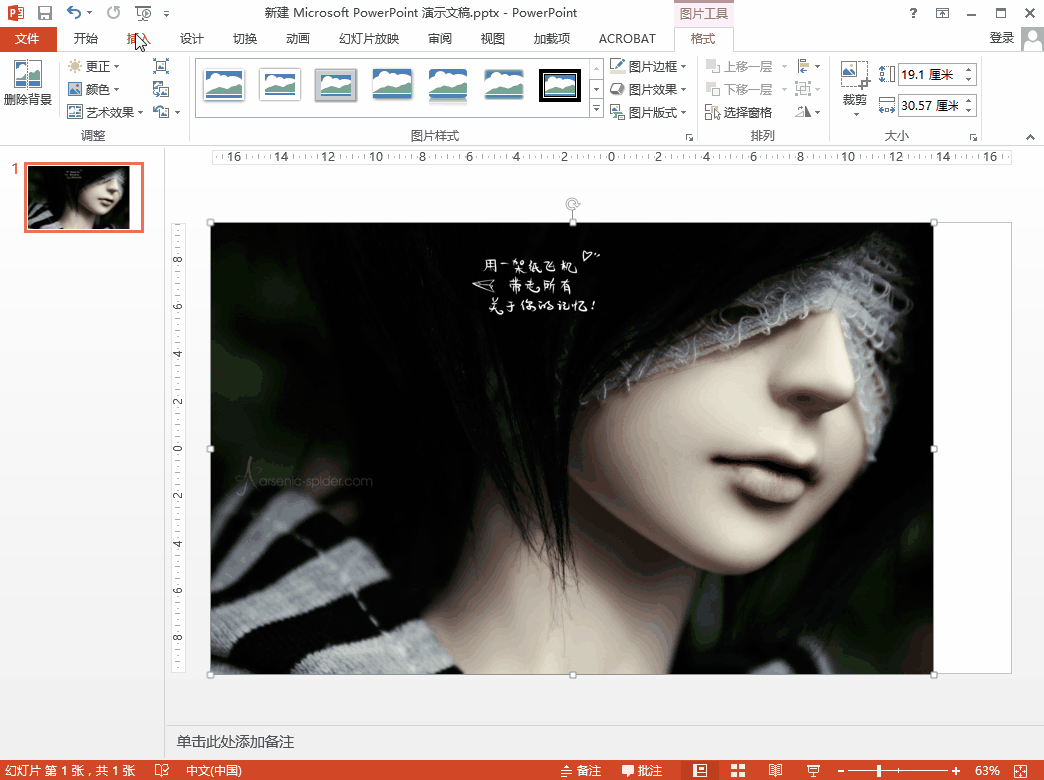Start slideshow from the status bar icon
The height and width of the screenshot is (780, 1044).
click(814, 771)
